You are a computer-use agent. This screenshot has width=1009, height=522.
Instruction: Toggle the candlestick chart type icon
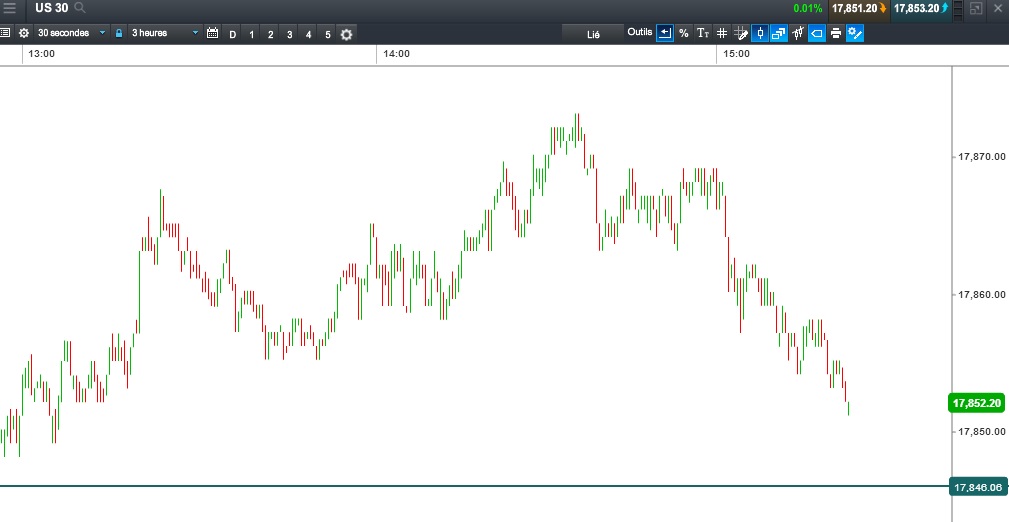[x=760, y=33]
